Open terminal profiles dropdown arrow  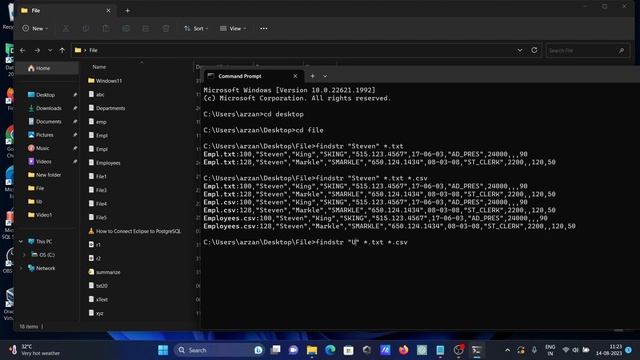click(x=325, y=76)
